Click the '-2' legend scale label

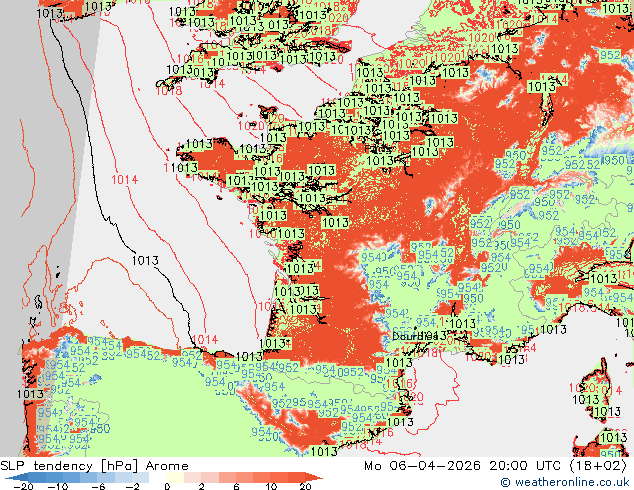131,486
